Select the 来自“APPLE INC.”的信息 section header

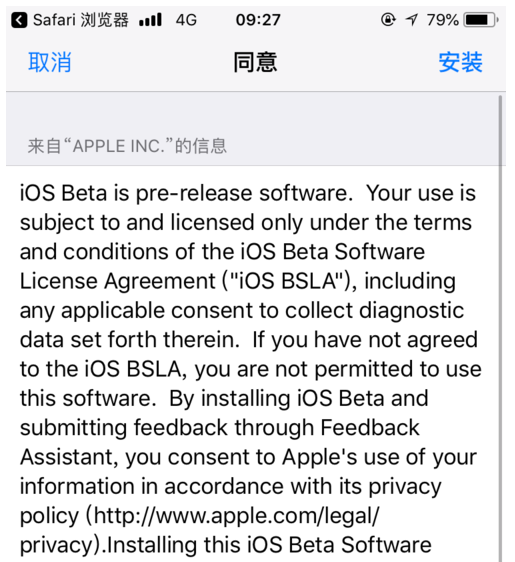pyautogui.click(x=127, y=146)
